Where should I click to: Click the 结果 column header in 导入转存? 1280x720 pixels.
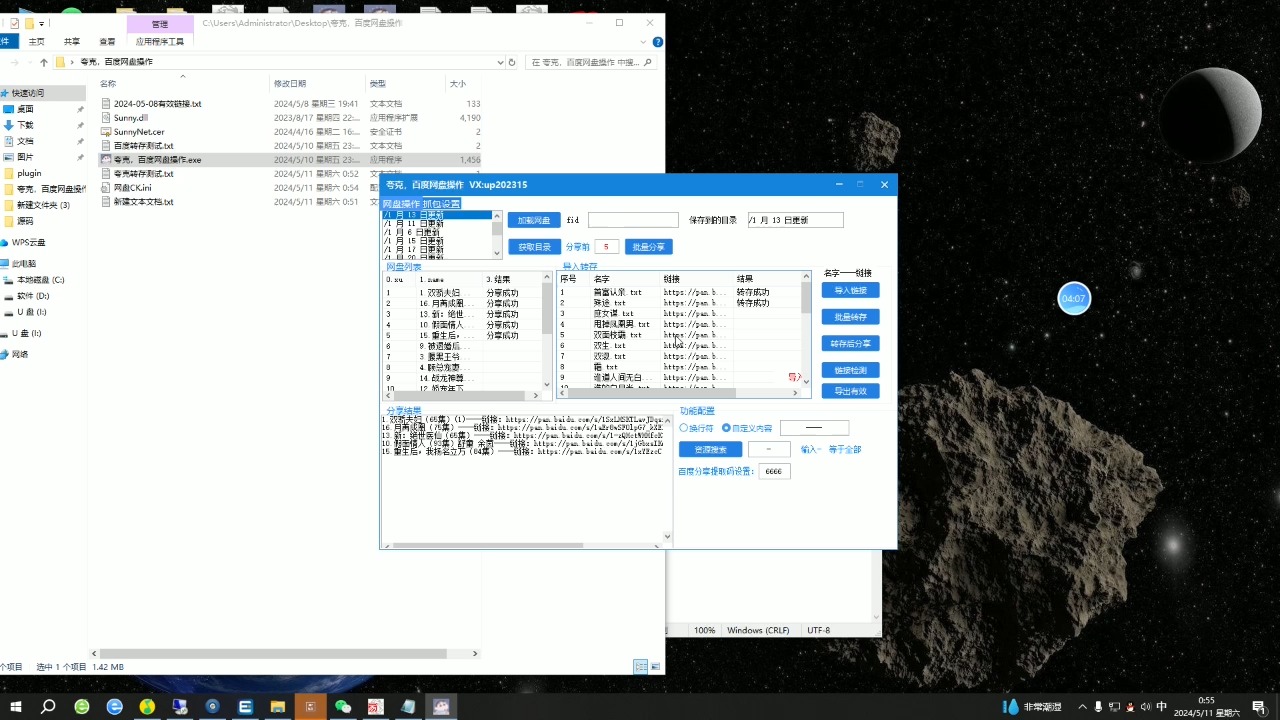click(x=766, y=279)
